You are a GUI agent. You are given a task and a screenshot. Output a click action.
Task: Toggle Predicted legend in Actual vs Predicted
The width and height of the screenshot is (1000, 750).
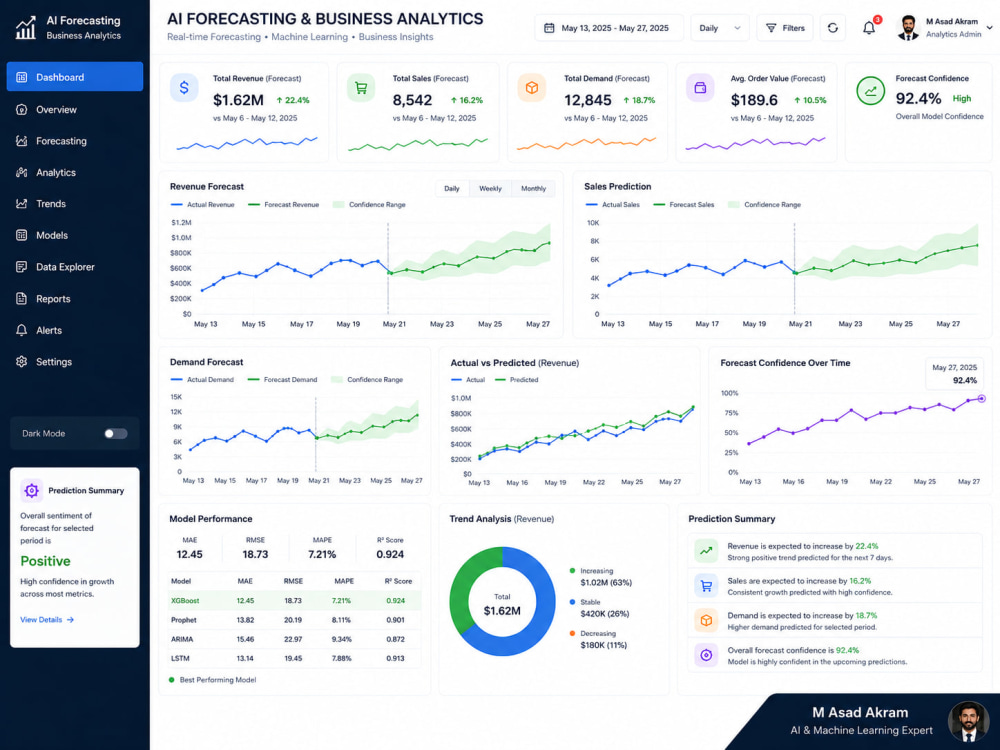coord(517,379)
